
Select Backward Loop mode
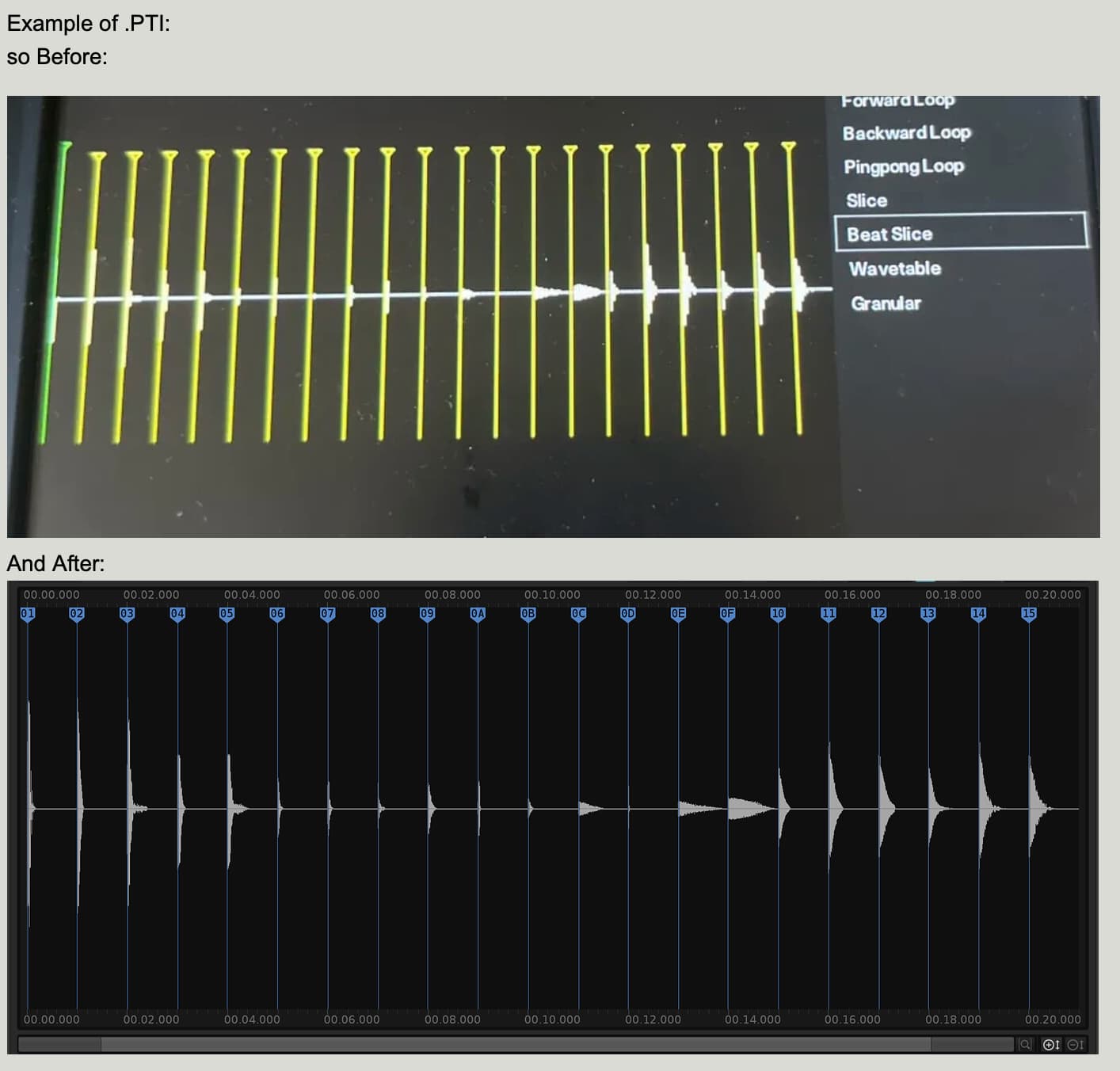tap(906, 132)
